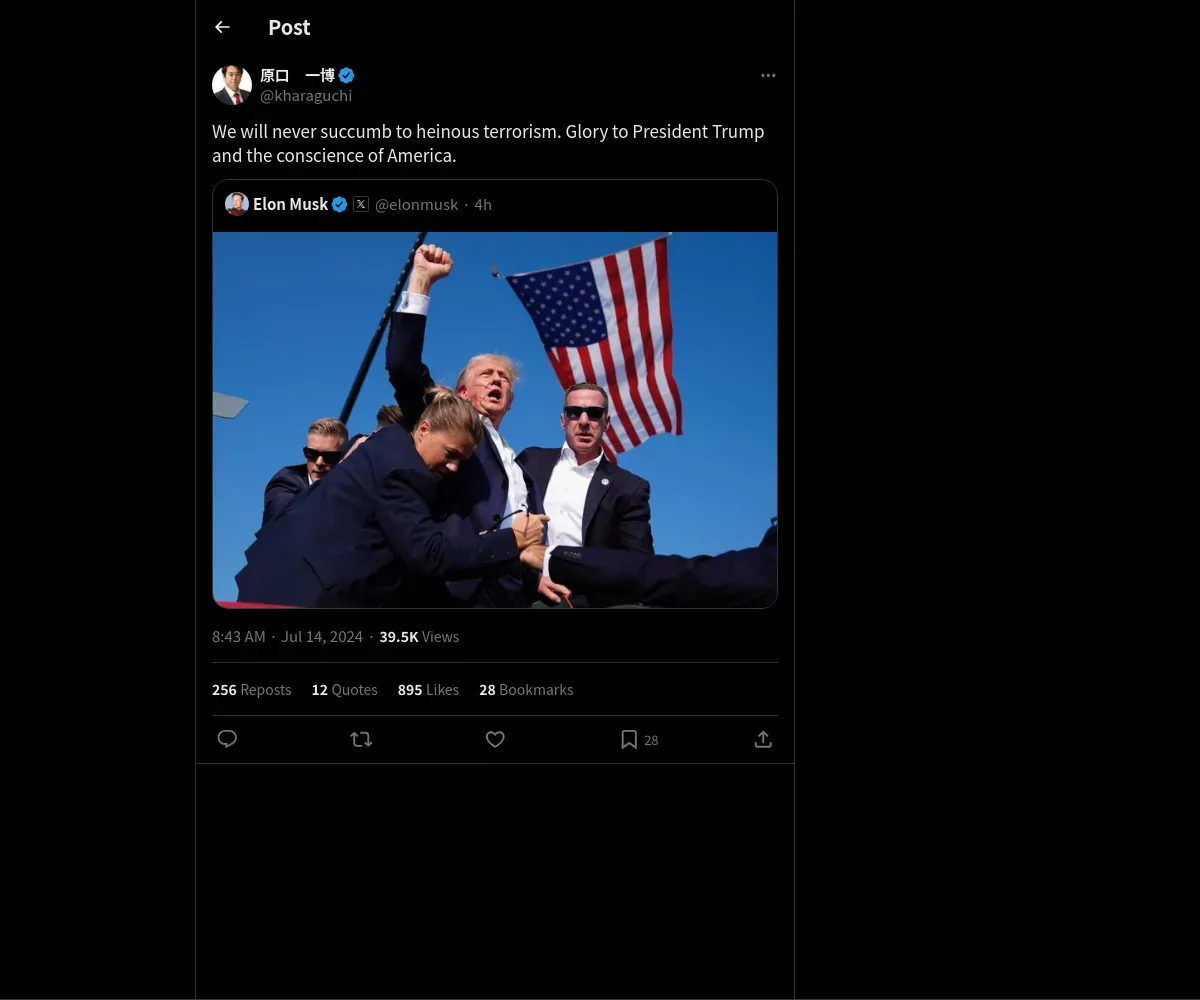
Task: Click the Elon Musk name in quote
Action: tap(290, 204)
